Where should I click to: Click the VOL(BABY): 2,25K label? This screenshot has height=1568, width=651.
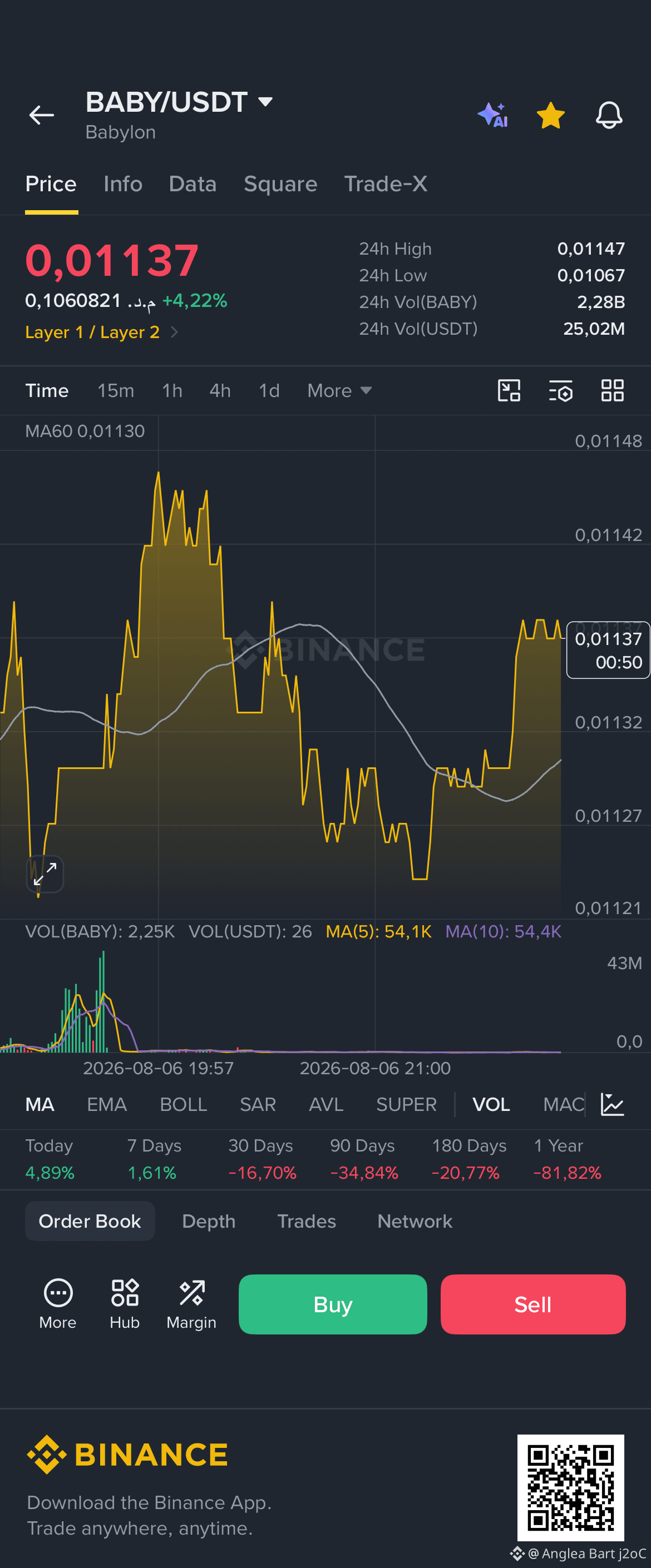tap(100, 931)
